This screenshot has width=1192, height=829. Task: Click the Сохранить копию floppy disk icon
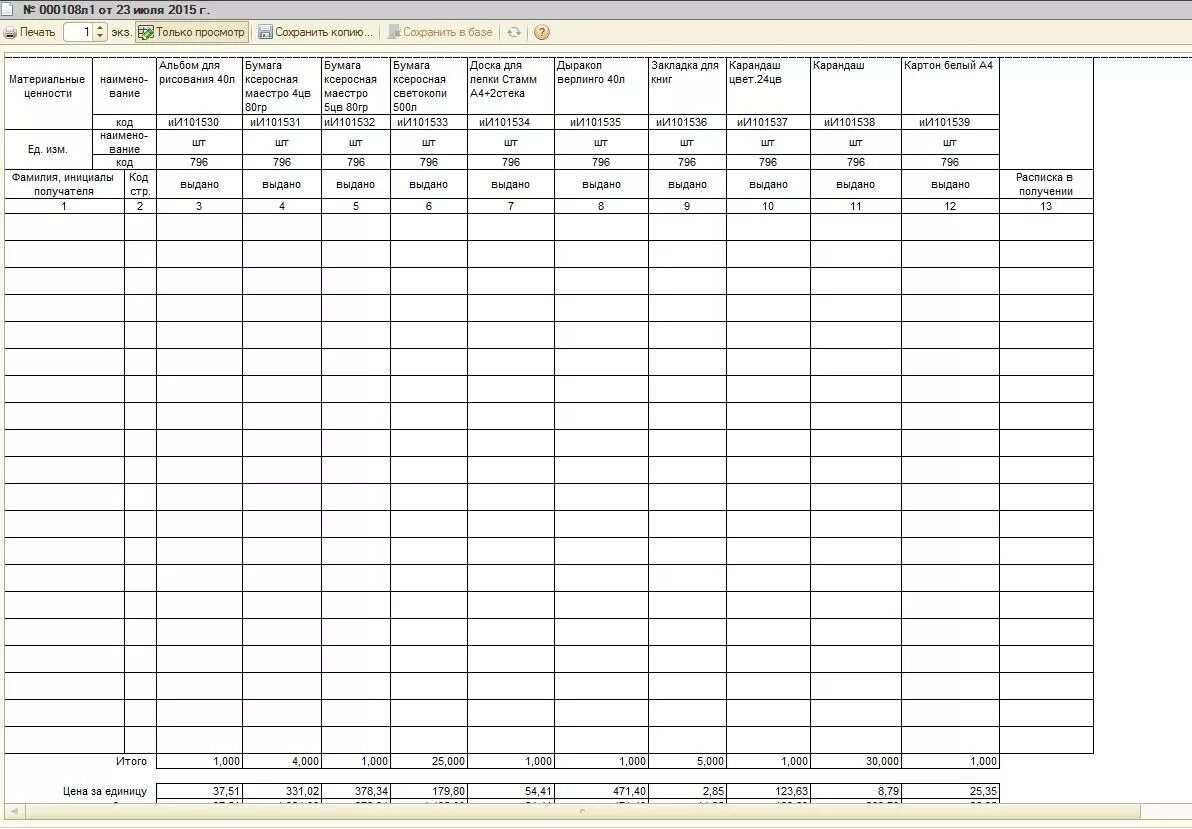265,33
